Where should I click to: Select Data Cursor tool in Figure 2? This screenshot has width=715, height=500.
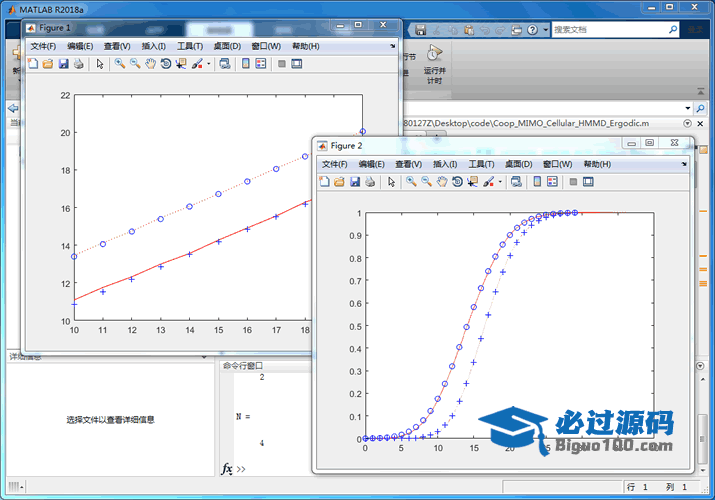472,182
